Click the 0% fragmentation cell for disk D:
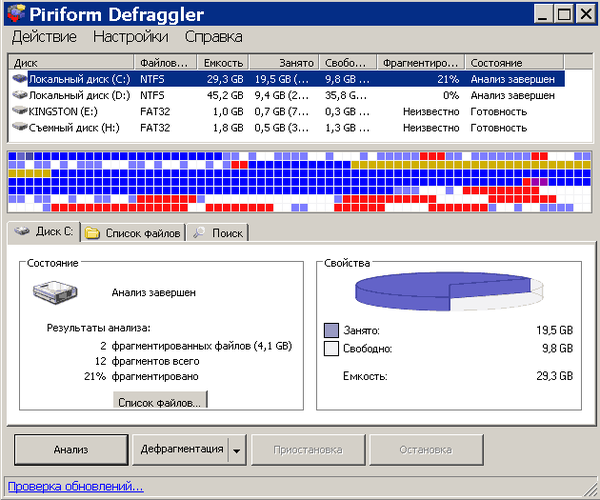 point(451,95)
